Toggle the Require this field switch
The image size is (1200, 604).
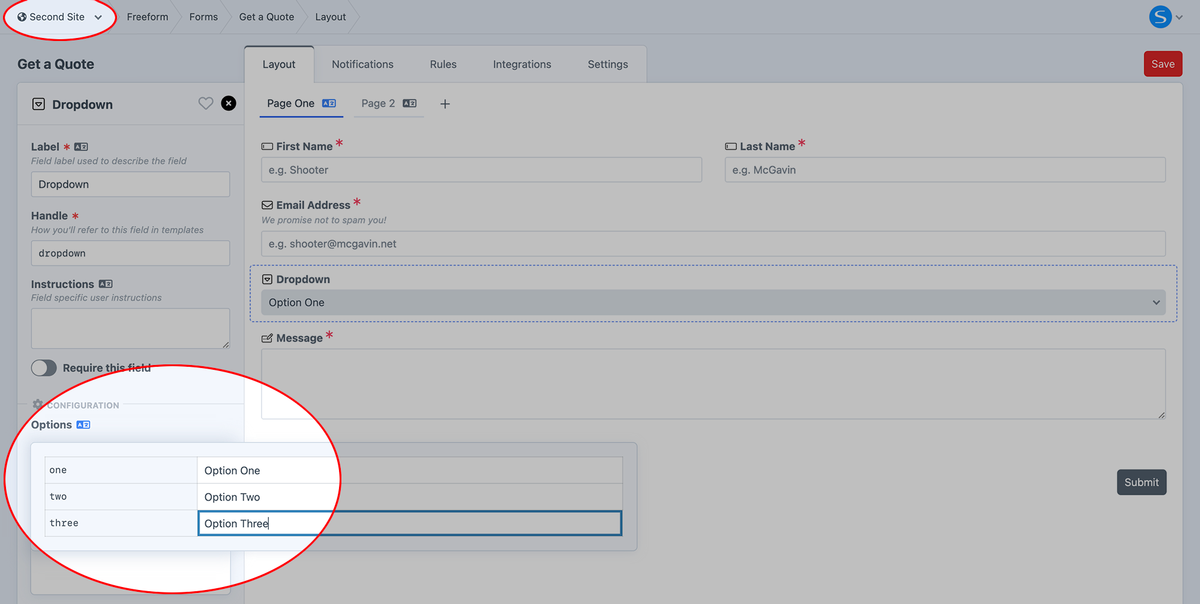[44, 368]
